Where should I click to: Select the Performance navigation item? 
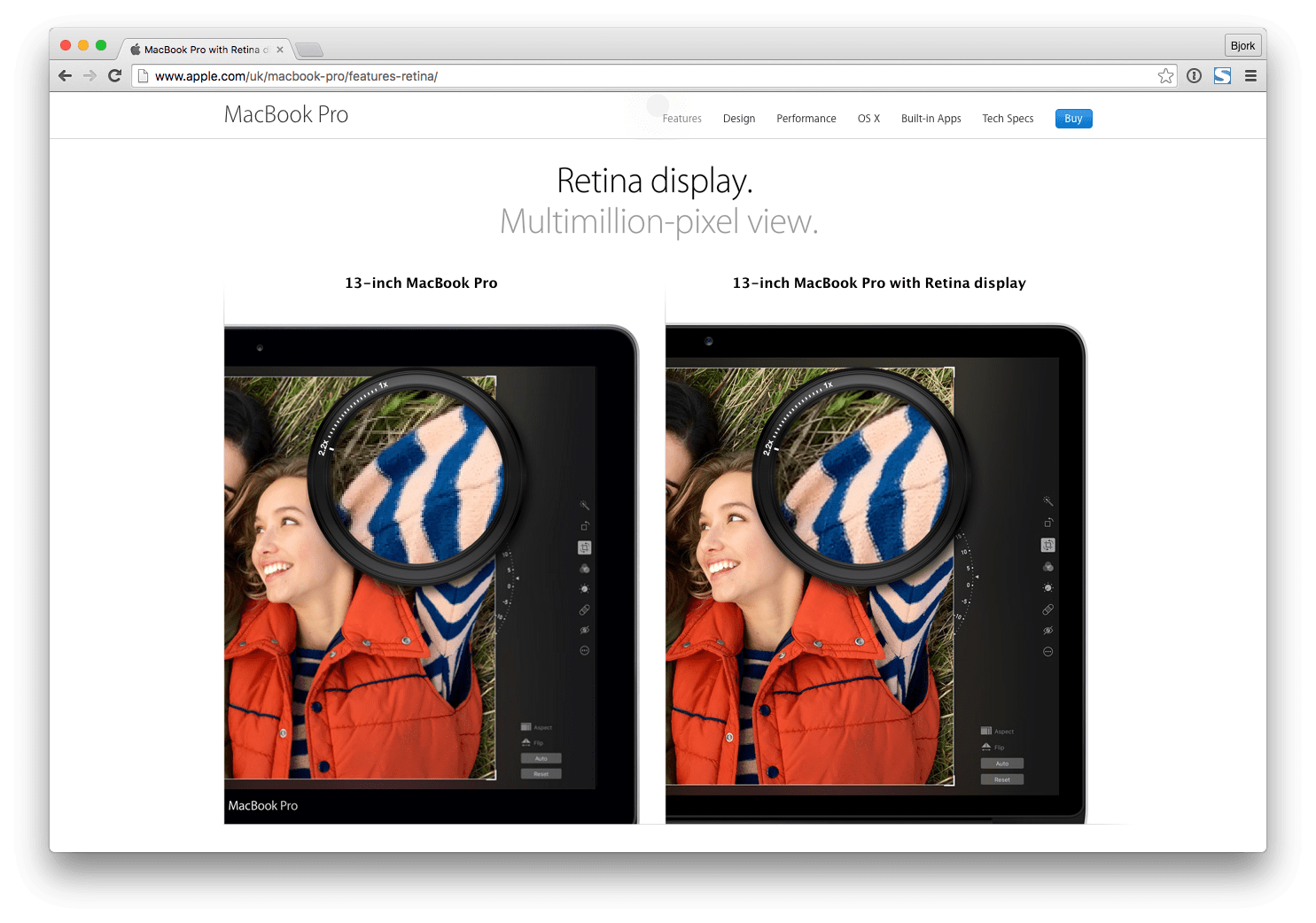click(x=806, y=118)
